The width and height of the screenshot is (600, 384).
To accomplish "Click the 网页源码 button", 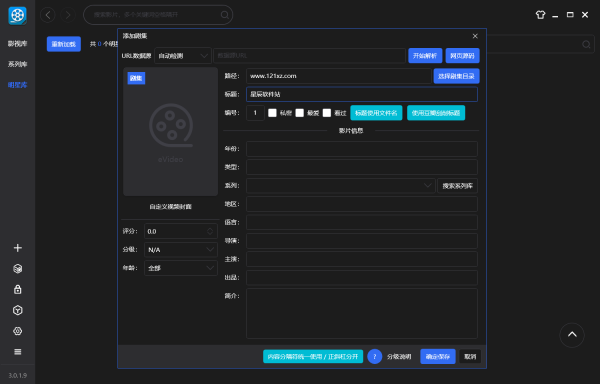I will click(x=462, y=56).
